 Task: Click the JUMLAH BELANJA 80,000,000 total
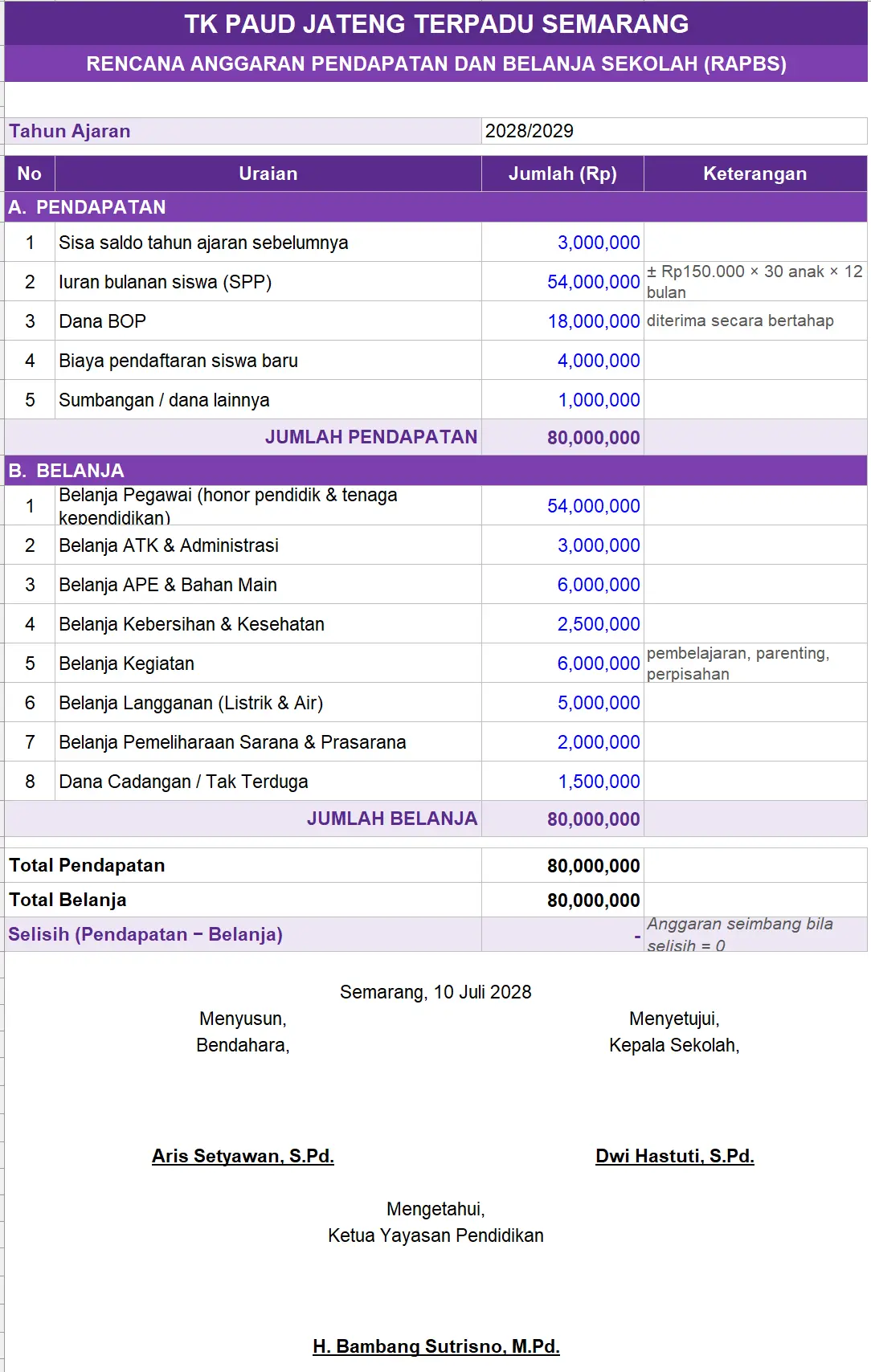pos(562,819)
